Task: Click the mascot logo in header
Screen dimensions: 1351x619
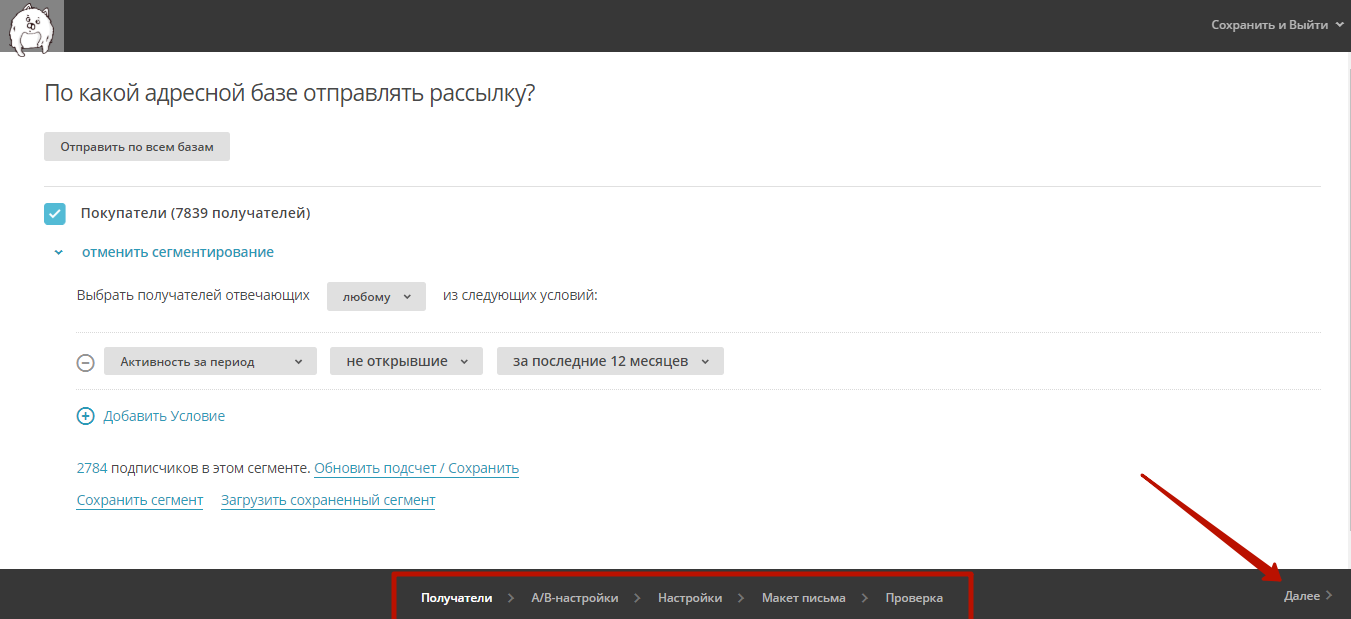Action: 32,26
